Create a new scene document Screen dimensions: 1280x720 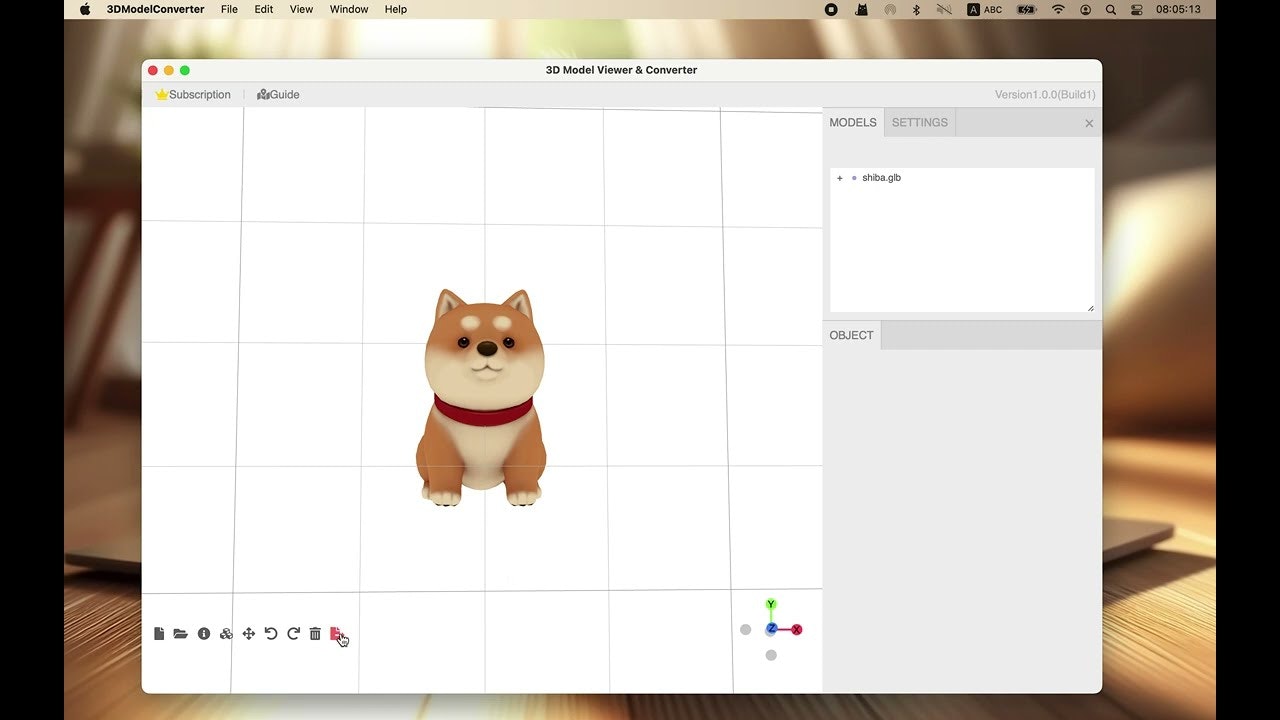[x=159, y=633]
